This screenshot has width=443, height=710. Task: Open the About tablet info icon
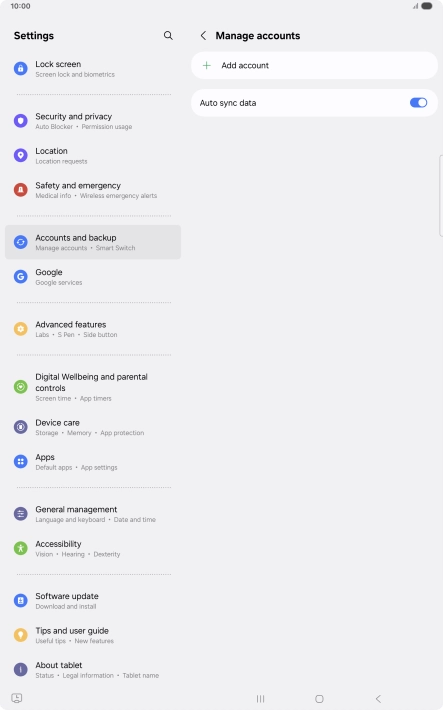(20, 669)
